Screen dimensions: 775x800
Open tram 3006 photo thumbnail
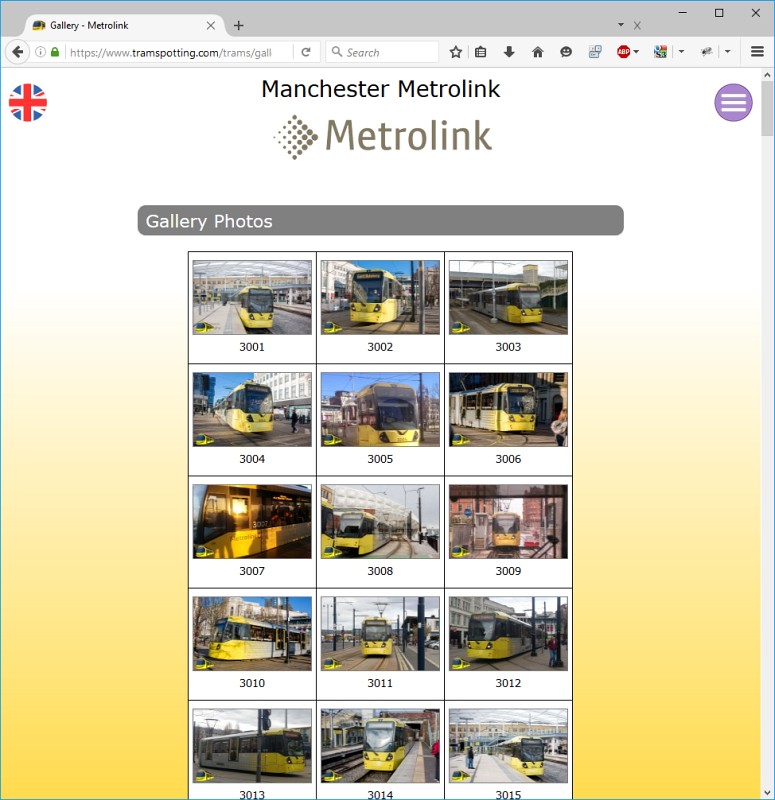(x=508, y=409)
